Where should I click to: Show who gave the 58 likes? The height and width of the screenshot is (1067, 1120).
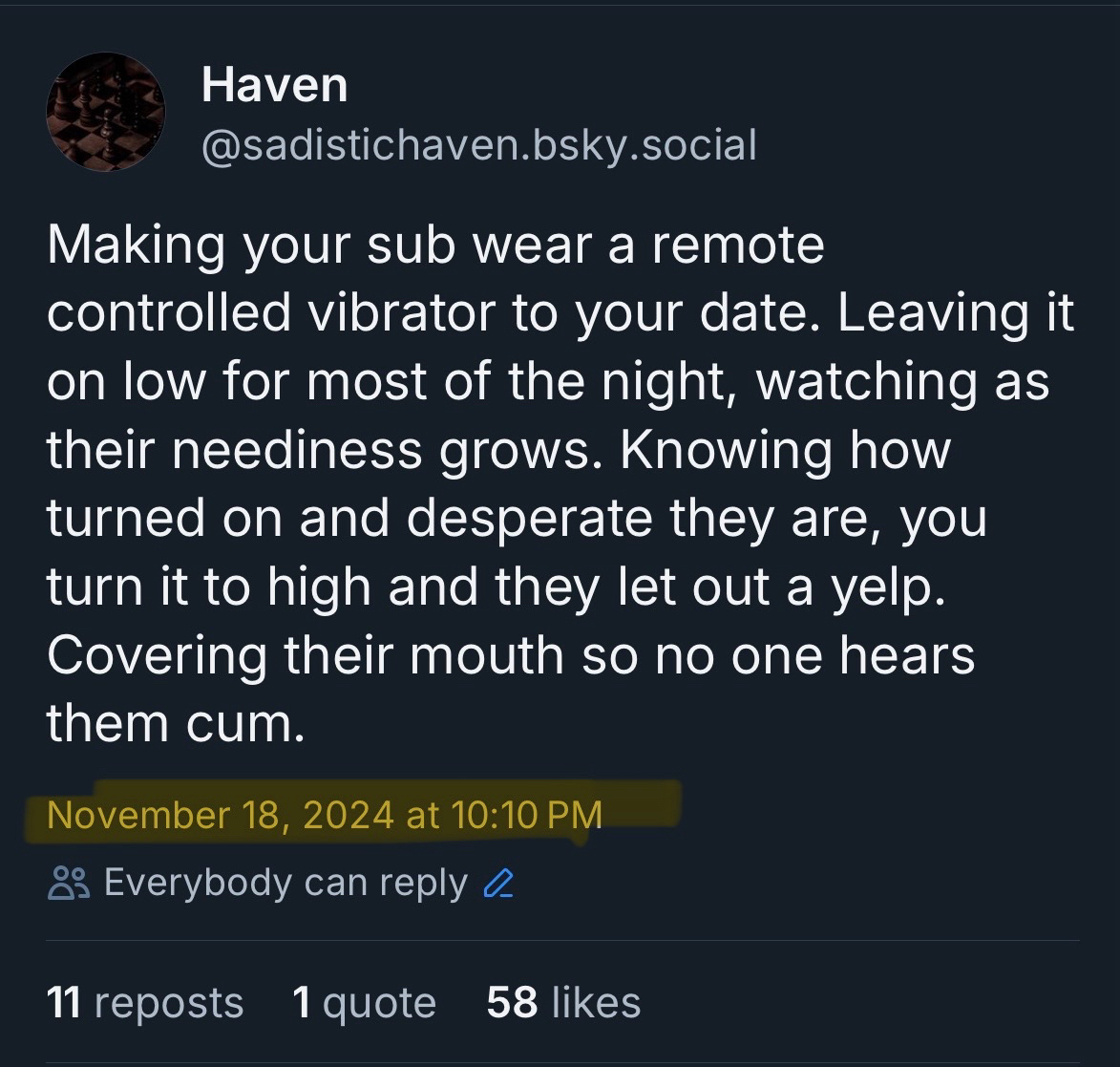coord(563,1003)
